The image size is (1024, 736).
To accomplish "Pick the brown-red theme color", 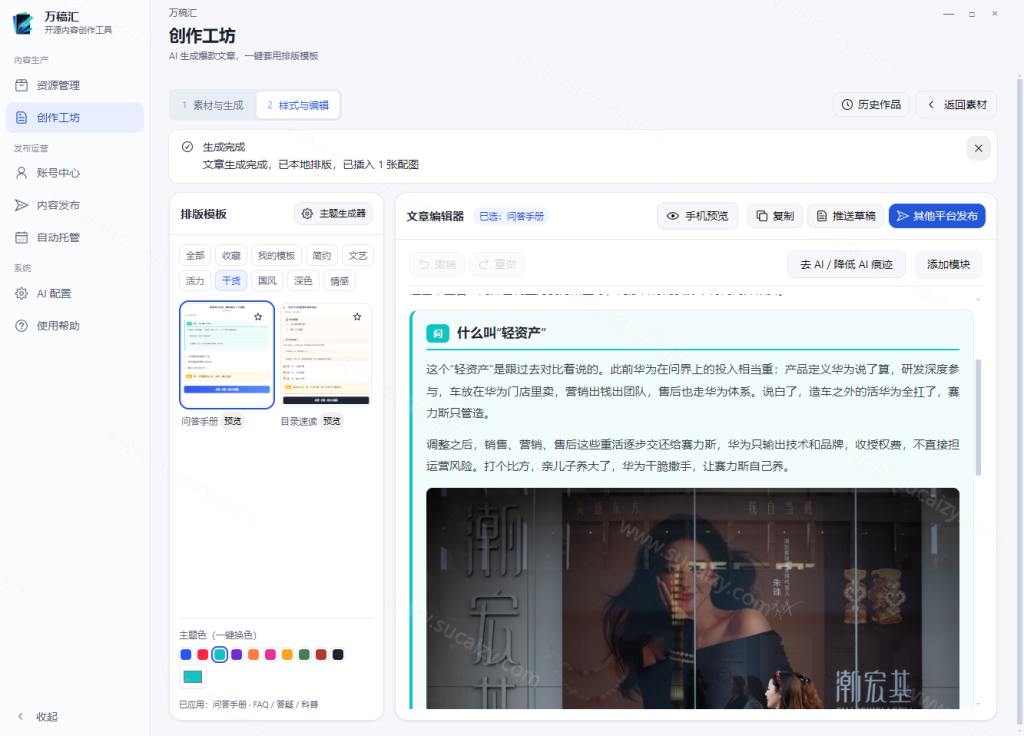I will (x=321, y=654).
